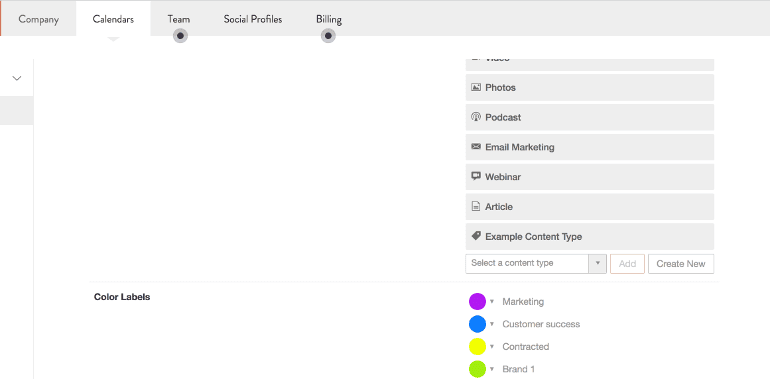Image resolution: width=770 pixels, height=379 pixels.
Task: Select the Webinar content type row
Action: tap(590, 177)
